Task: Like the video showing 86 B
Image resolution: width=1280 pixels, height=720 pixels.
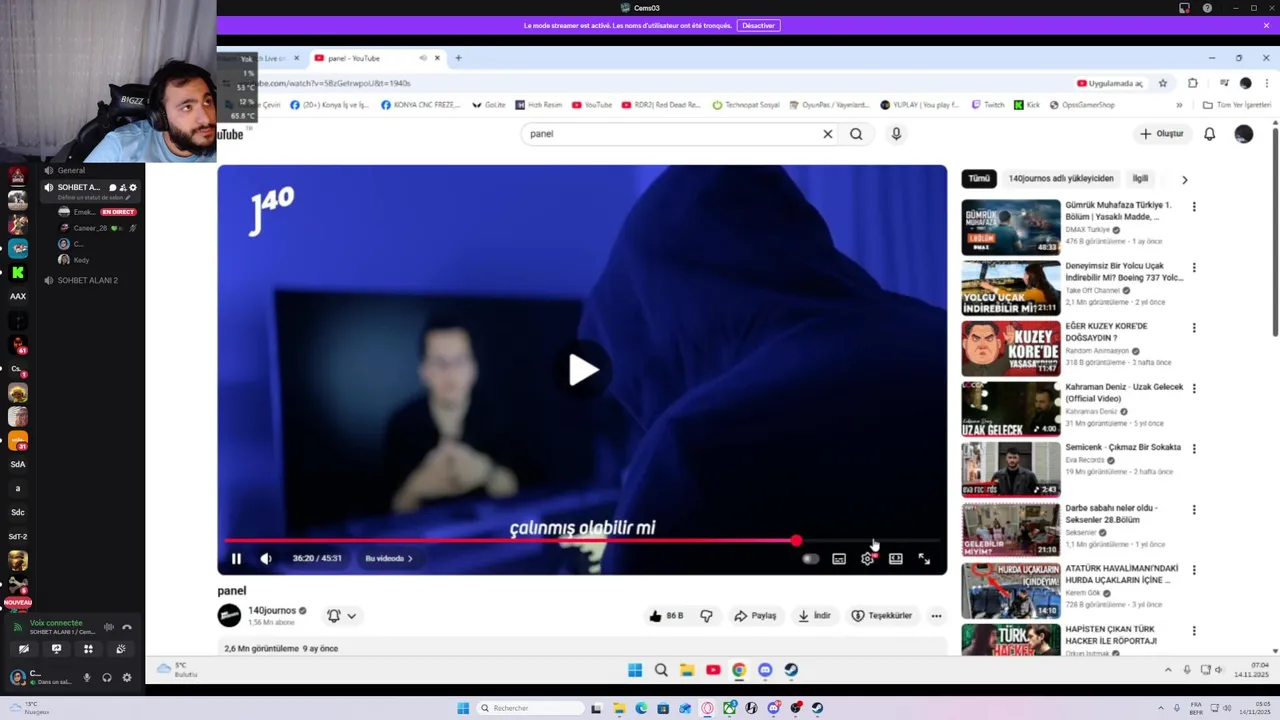Action: (666, 616)
